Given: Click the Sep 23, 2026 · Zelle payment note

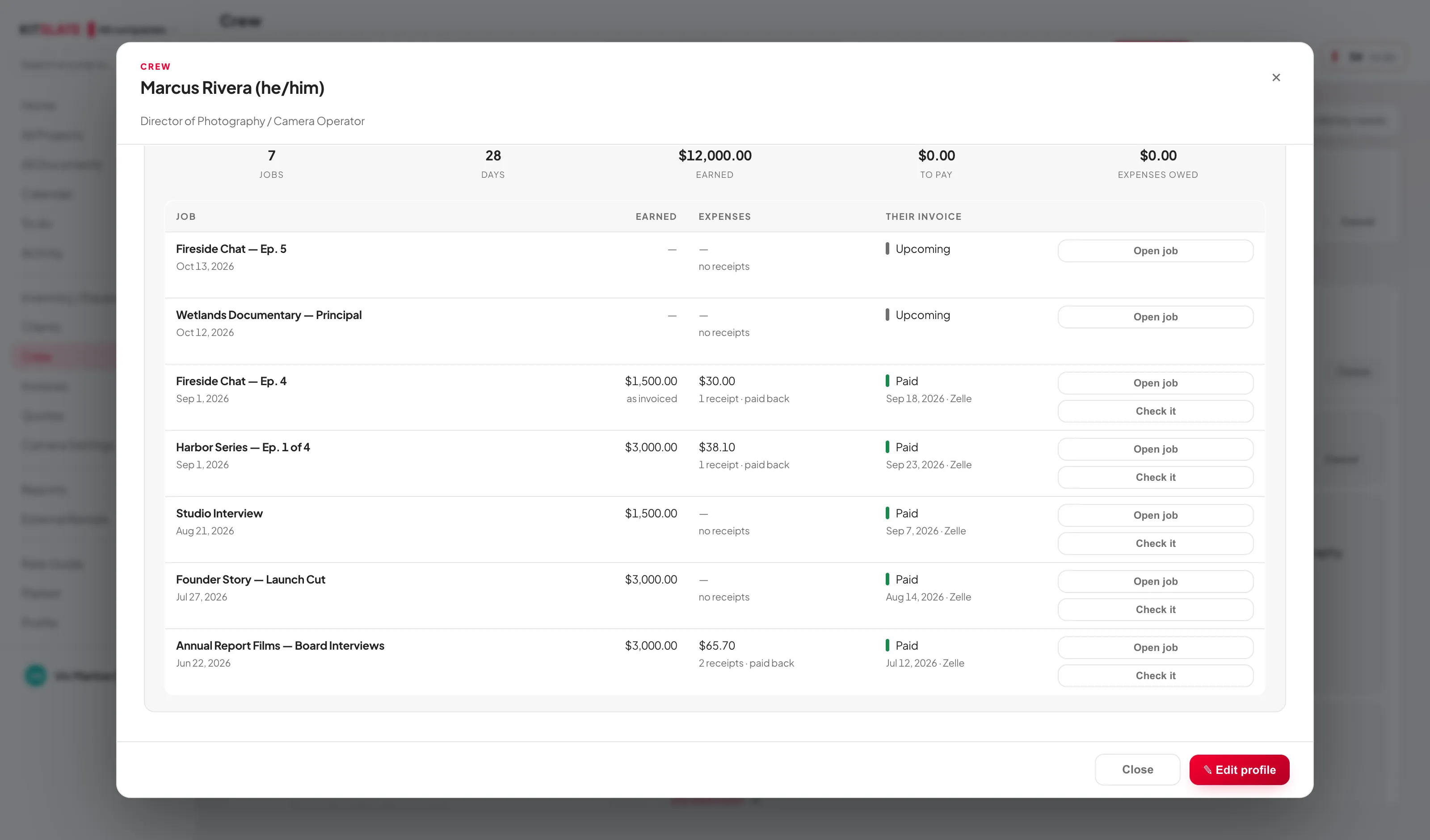Looking at the screenshot, I should (928, 465).
